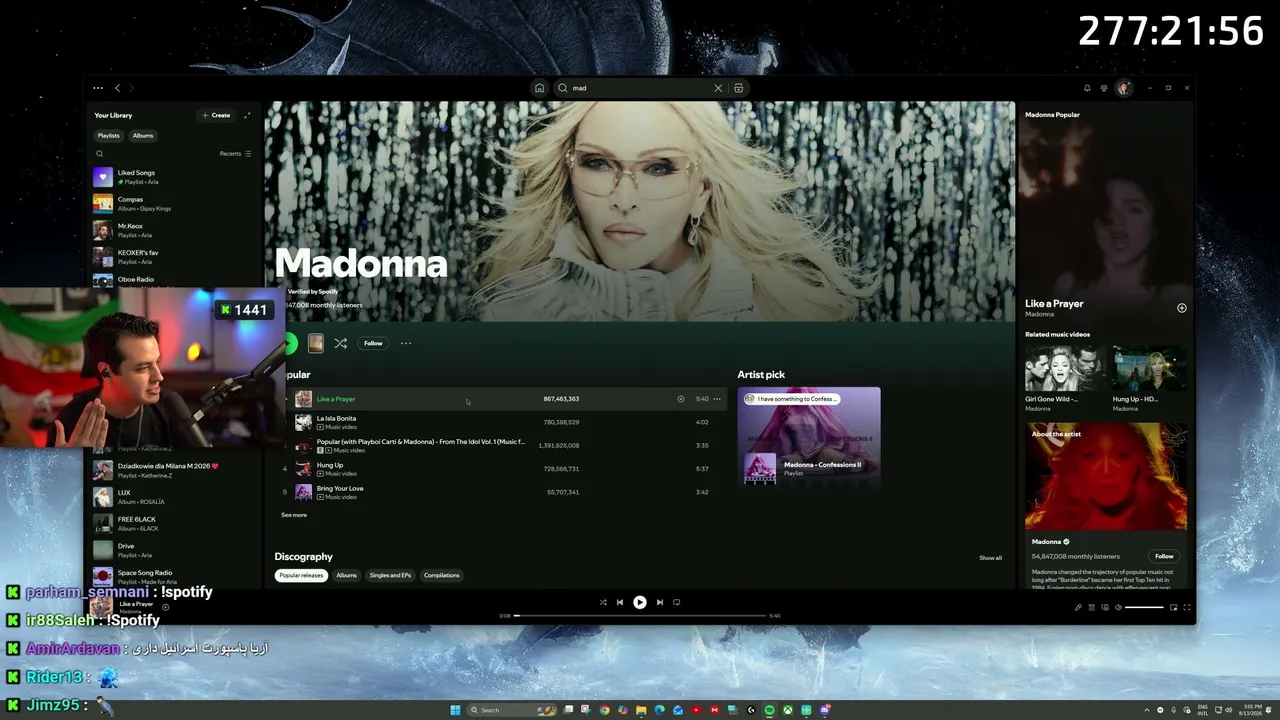The image size is (1280, 720).
Task: Open more options for the Madonna artist
Action: pos(406,343)
